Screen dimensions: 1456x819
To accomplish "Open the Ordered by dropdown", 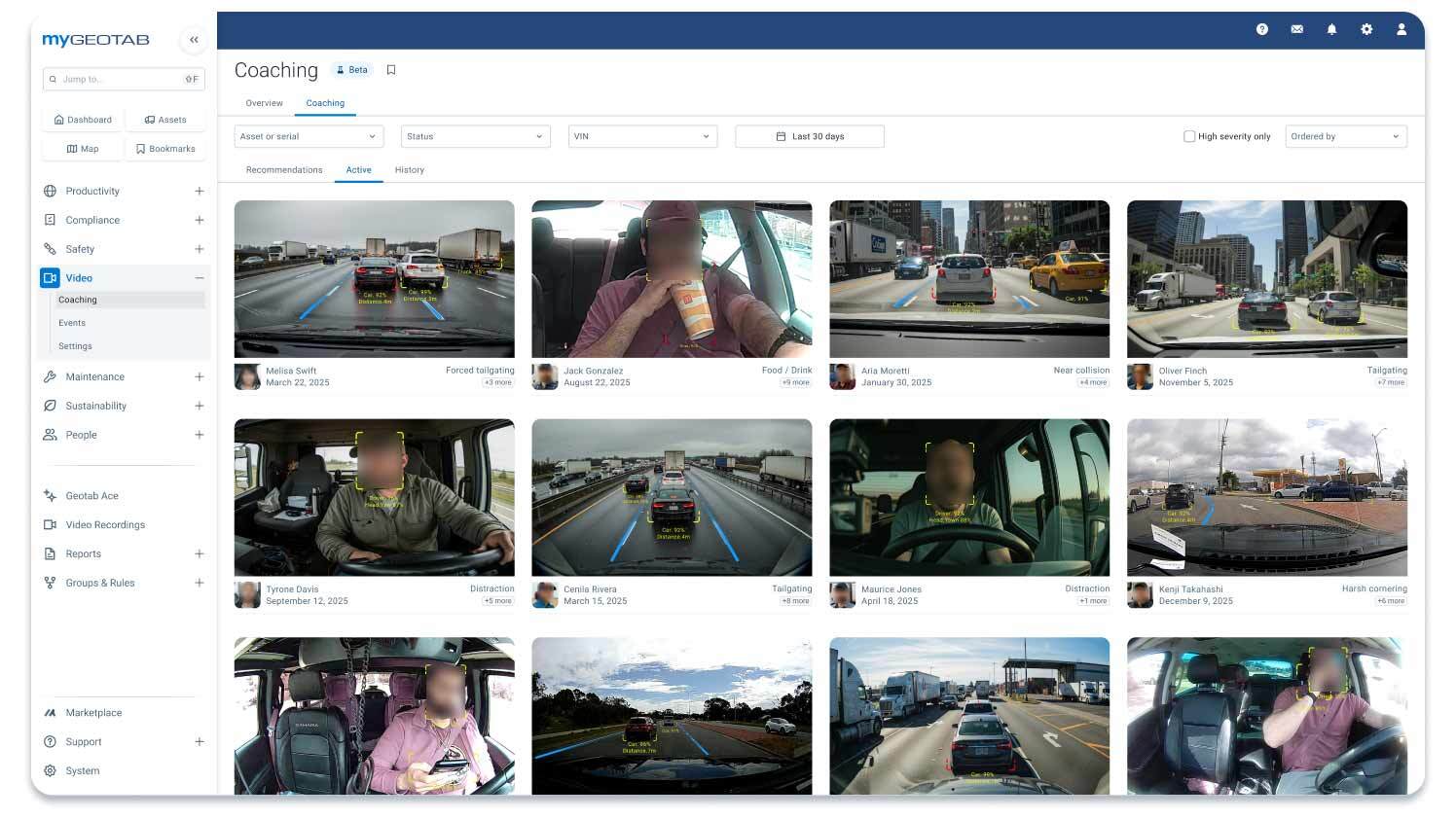I will (1345, 136).
